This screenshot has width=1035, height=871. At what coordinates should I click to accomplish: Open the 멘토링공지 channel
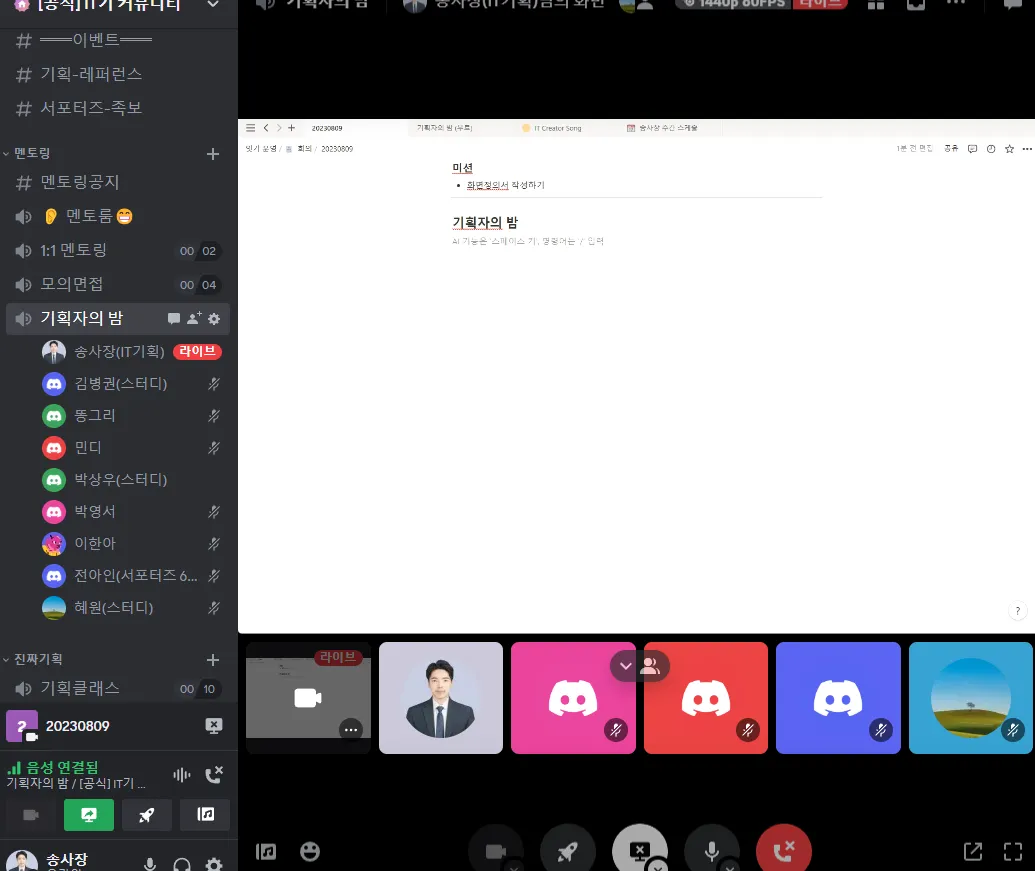118,182
